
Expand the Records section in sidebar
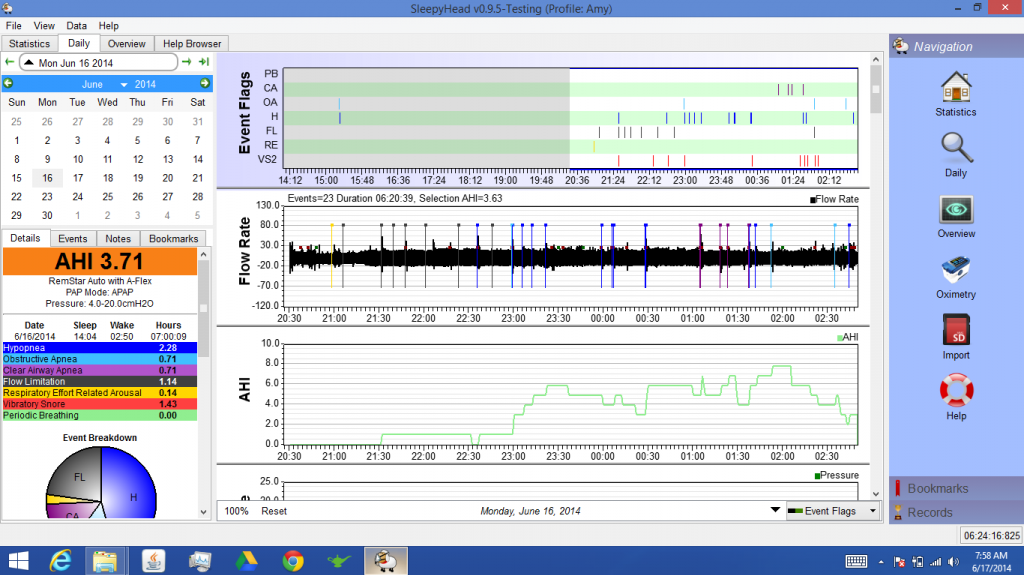(956, 512)
